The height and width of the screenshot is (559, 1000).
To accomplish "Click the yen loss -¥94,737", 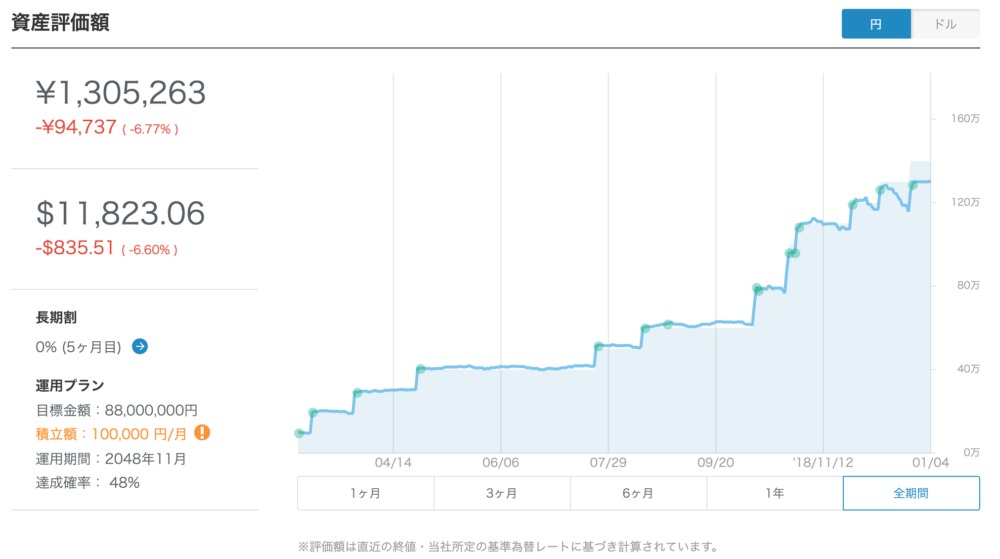I will (76, 127).
